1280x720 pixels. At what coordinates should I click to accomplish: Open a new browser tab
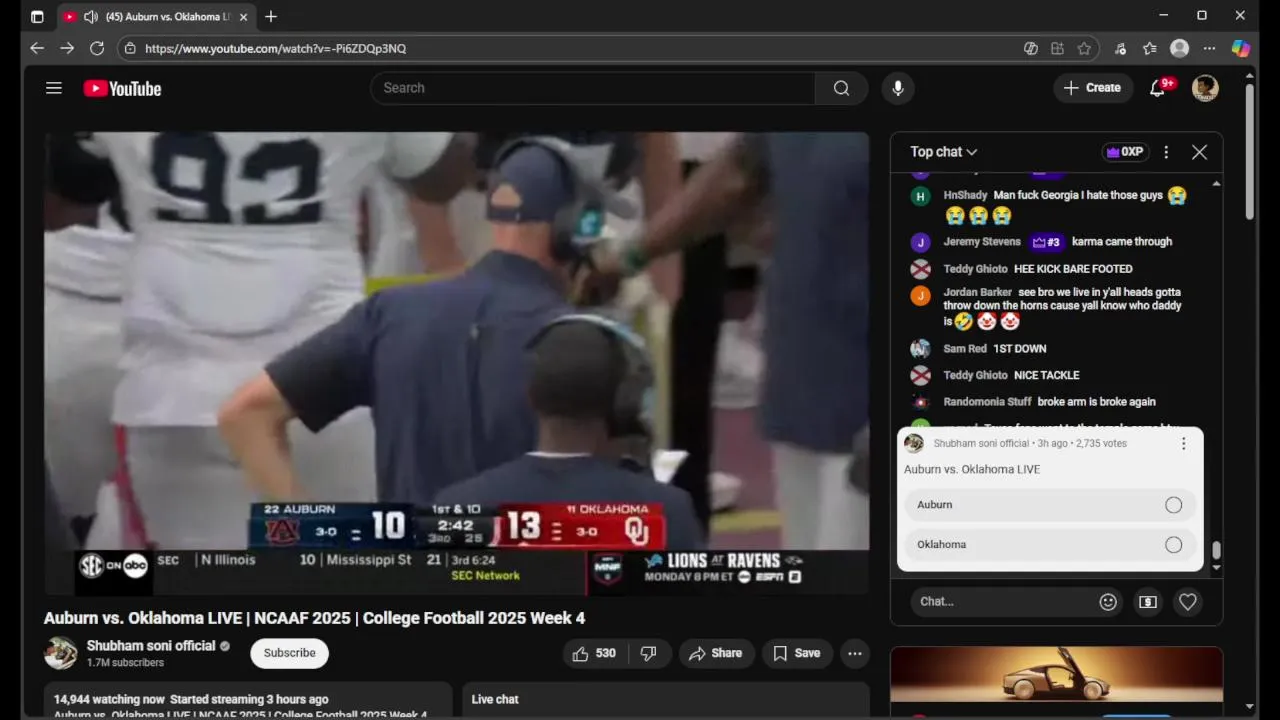point(271,17)
